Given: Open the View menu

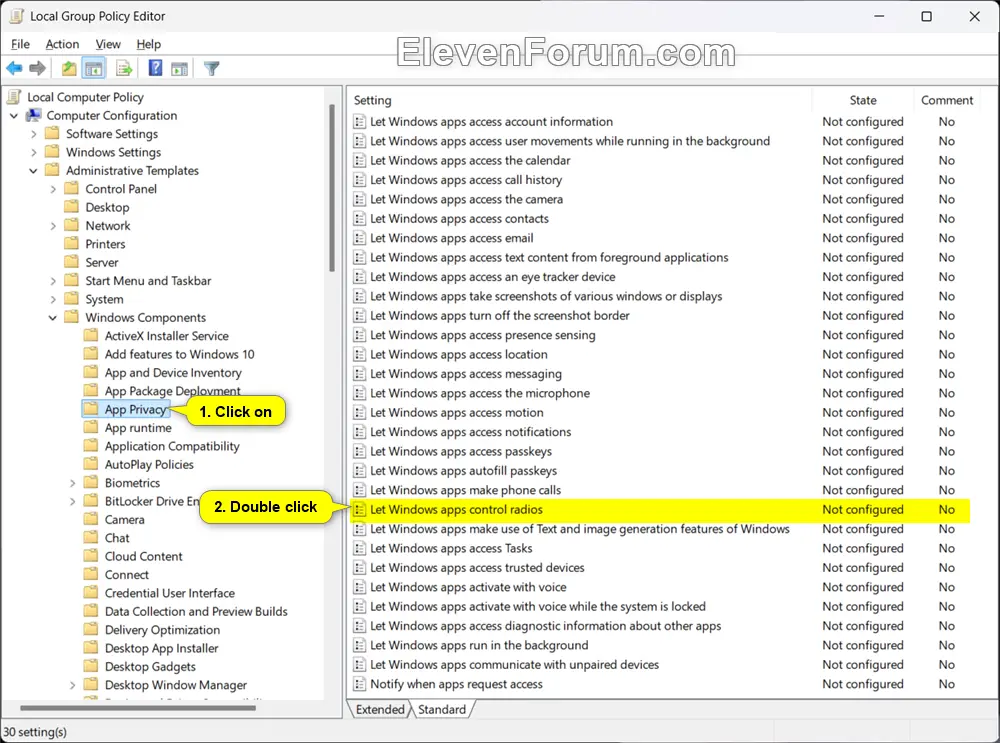Looking at the screenshot, I should [x=108, y=44].
